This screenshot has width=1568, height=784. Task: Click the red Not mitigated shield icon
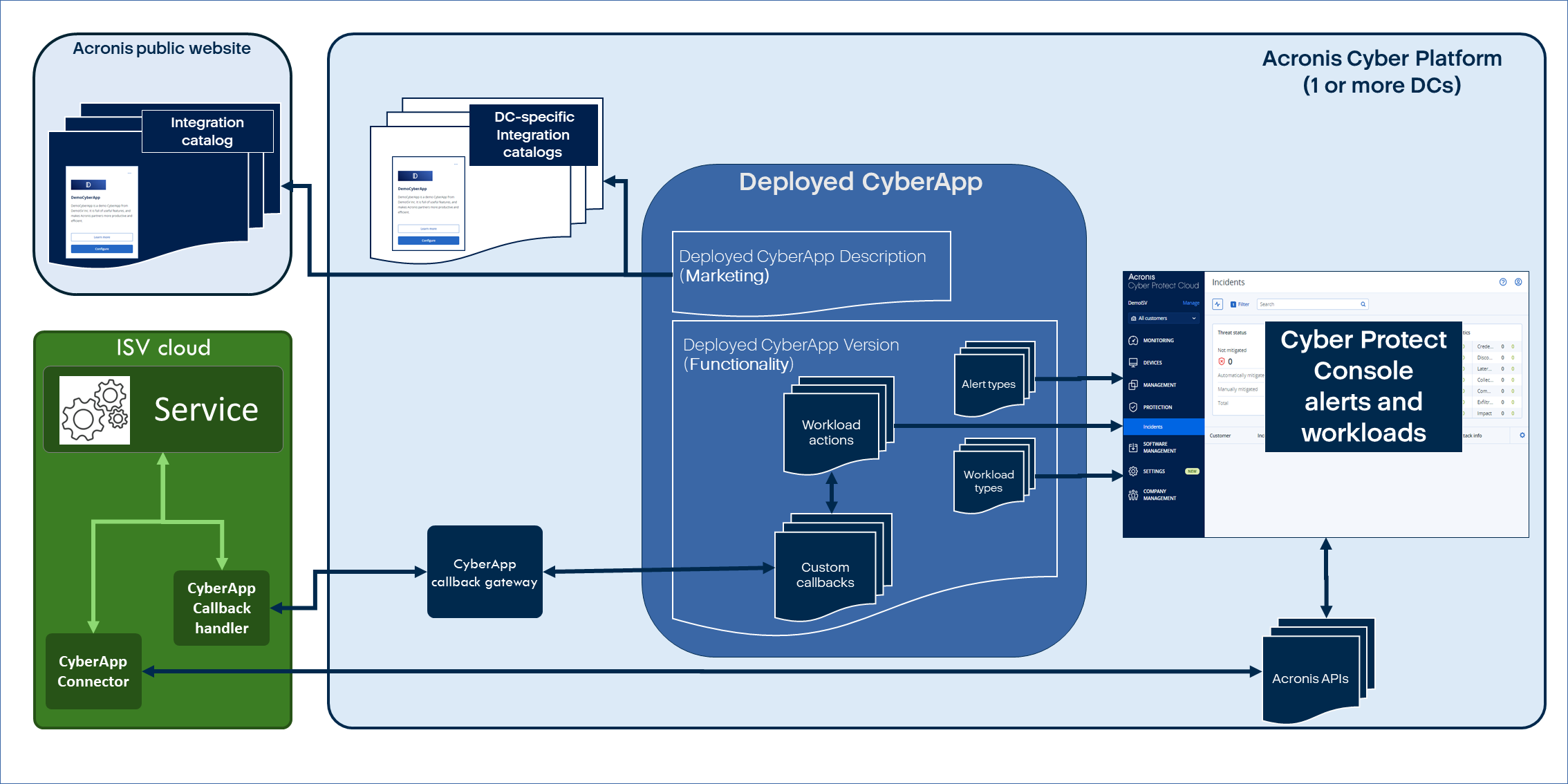[1222, 362]
